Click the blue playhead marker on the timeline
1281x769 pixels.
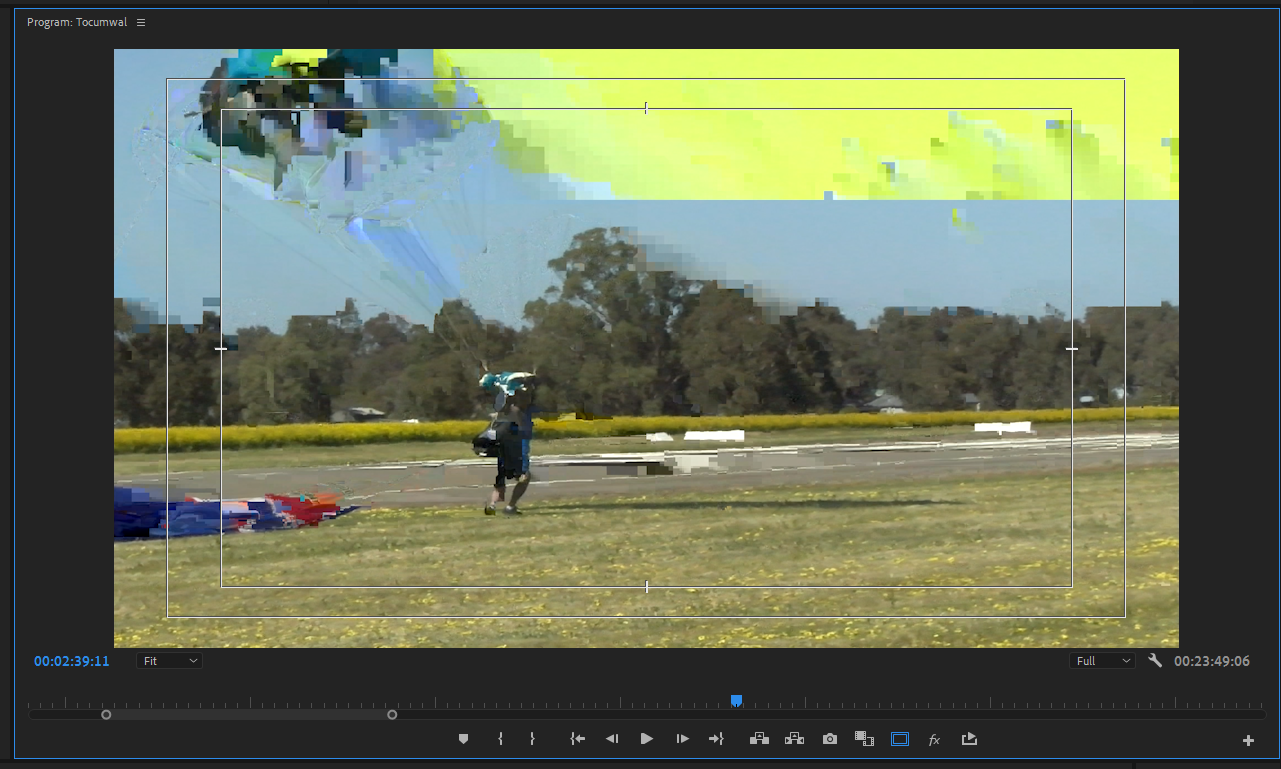[x=735, y=700]
